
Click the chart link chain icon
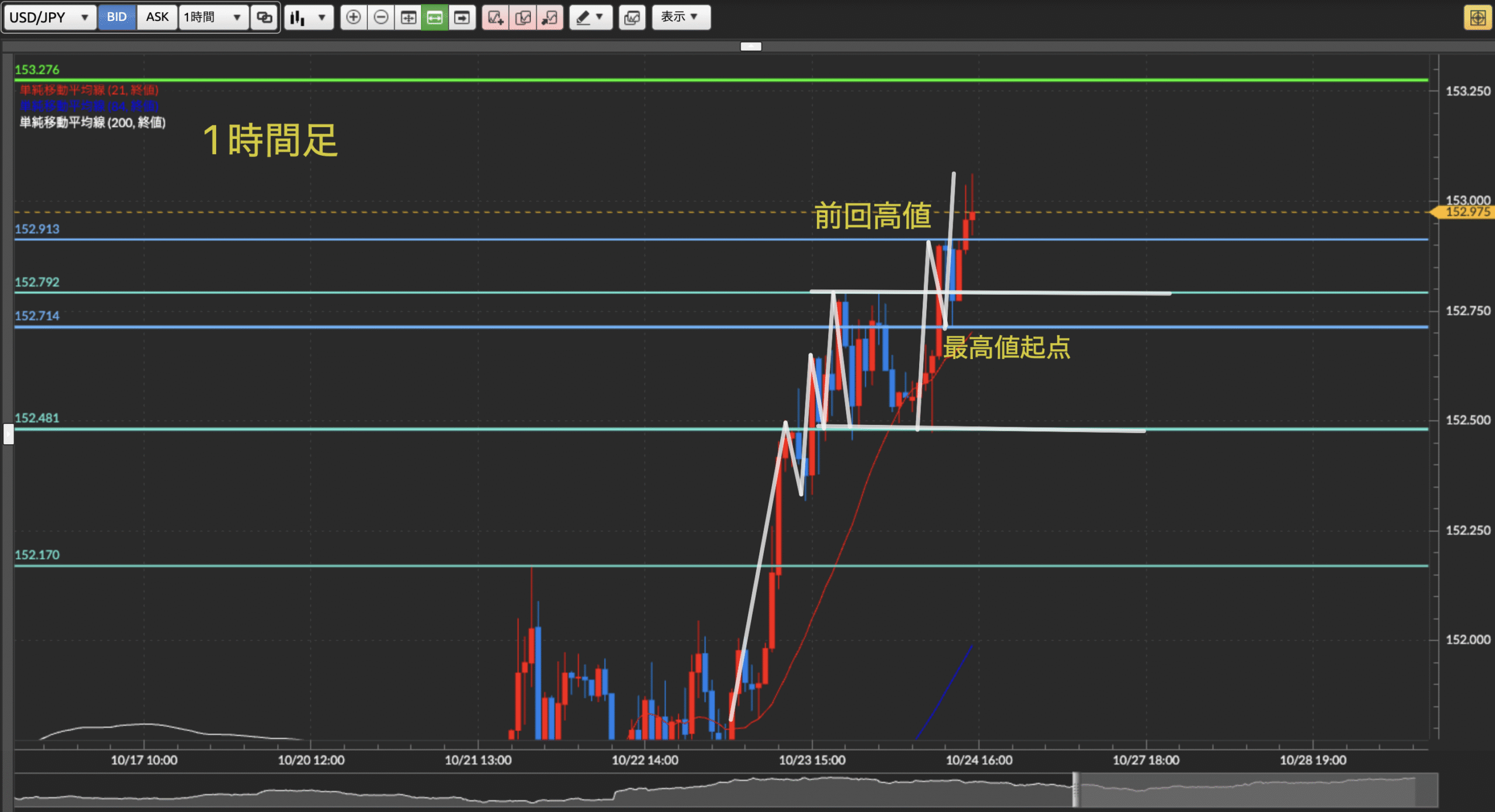(x=265, y=18)
